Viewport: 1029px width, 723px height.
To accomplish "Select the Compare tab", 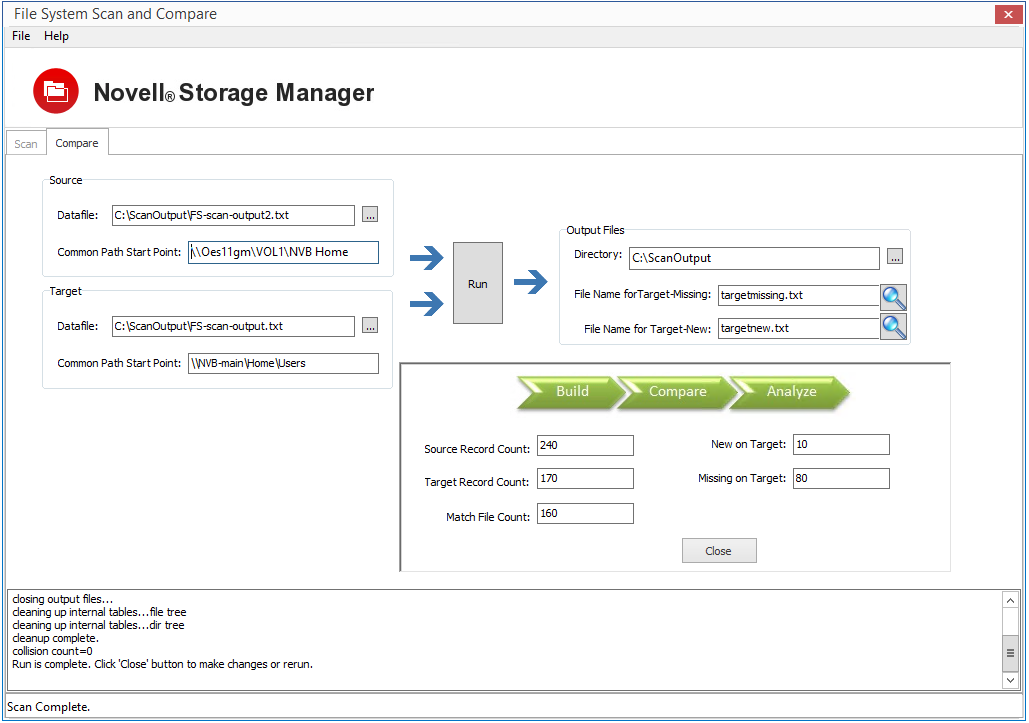I will [x=77, y=143].
